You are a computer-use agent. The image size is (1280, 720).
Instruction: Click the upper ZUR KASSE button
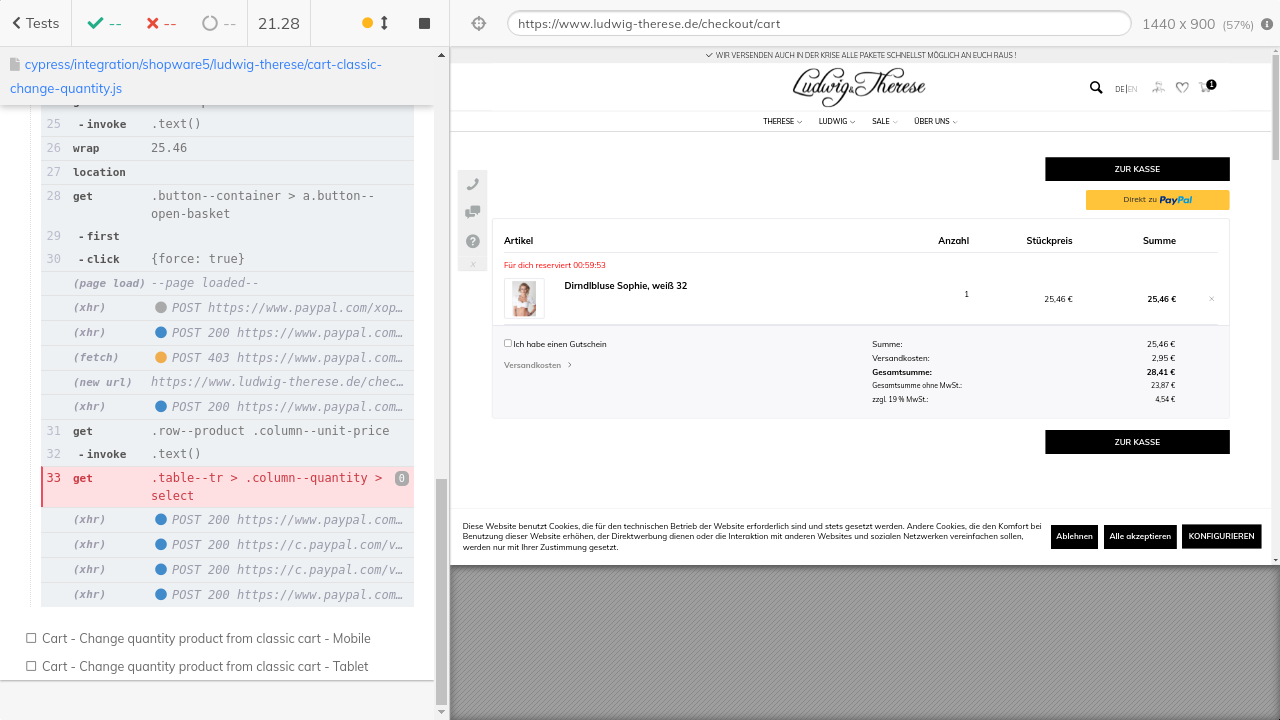click(x=1137, y=169)
